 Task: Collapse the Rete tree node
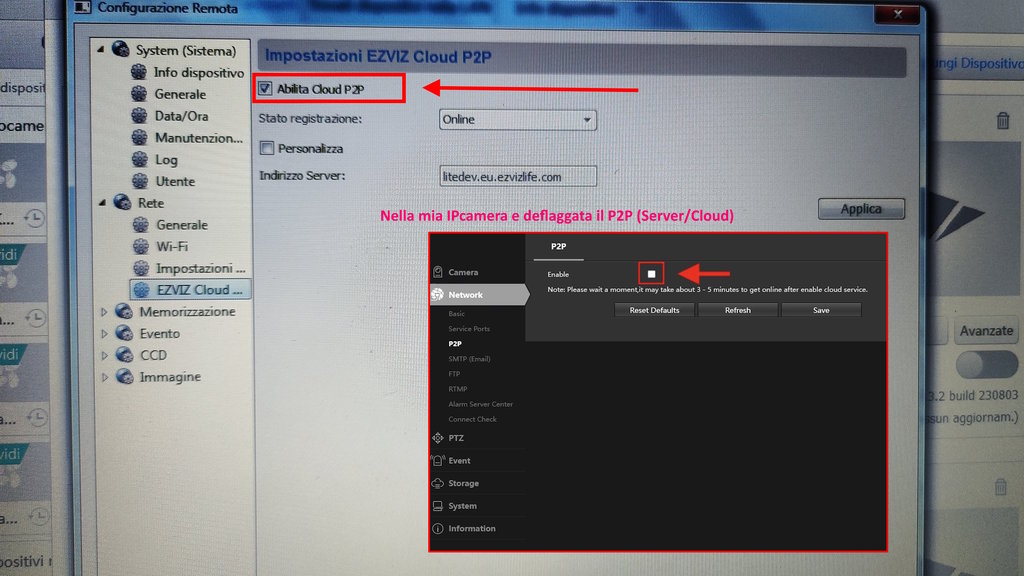[103, 203]
